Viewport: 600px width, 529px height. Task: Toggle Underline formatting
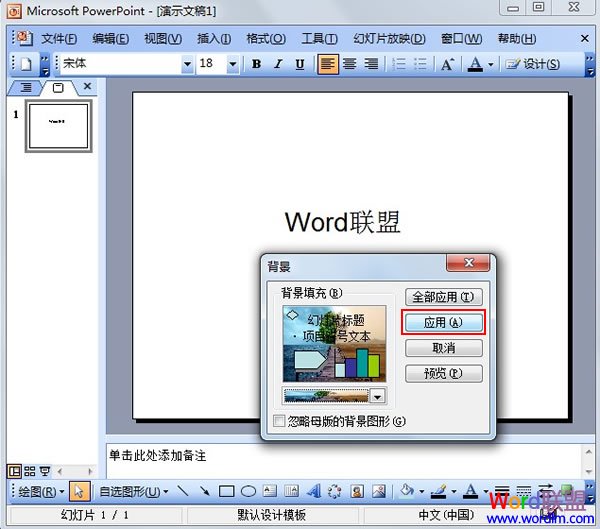coord(300,64)
